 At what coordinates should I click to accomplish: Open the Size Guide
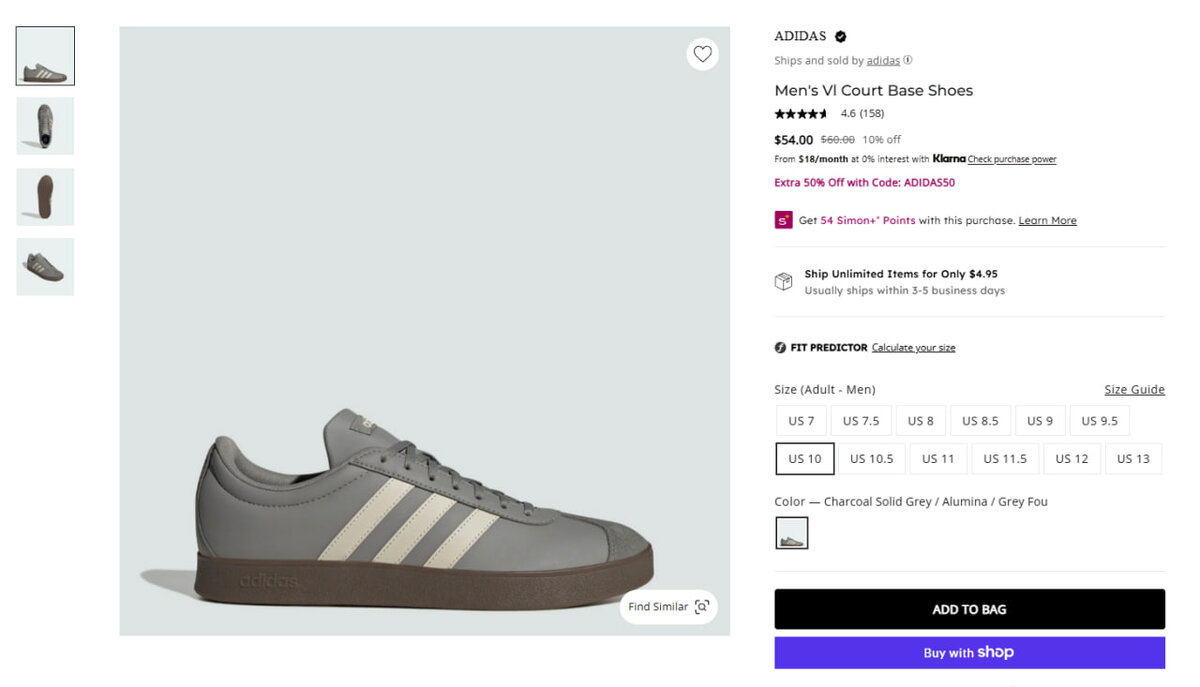(x=1134, y=390)
